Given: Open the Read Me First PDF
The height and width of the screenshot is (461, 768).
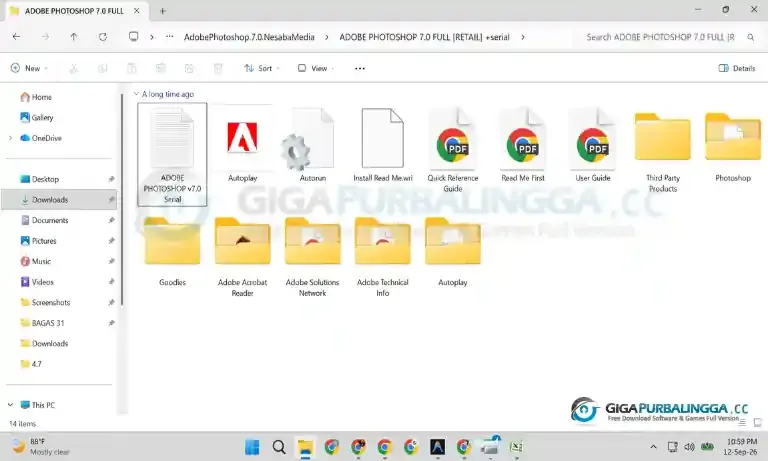Looking at the screenshot, I should pyautogui.click(x=523, y=145).
